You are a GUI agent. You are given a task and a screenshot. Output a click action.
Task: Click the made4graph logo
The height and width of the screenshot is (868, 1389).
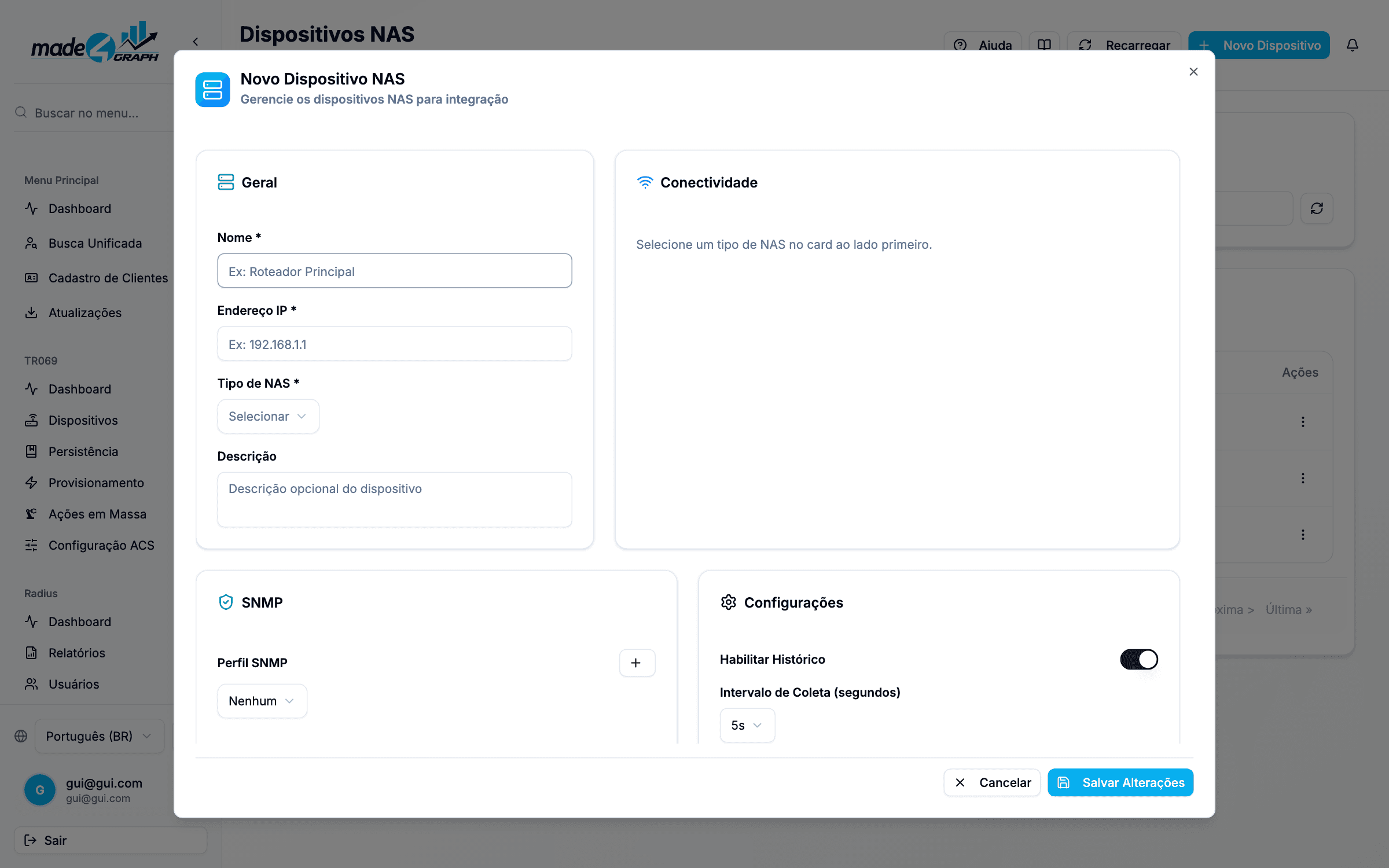point(95,42)
